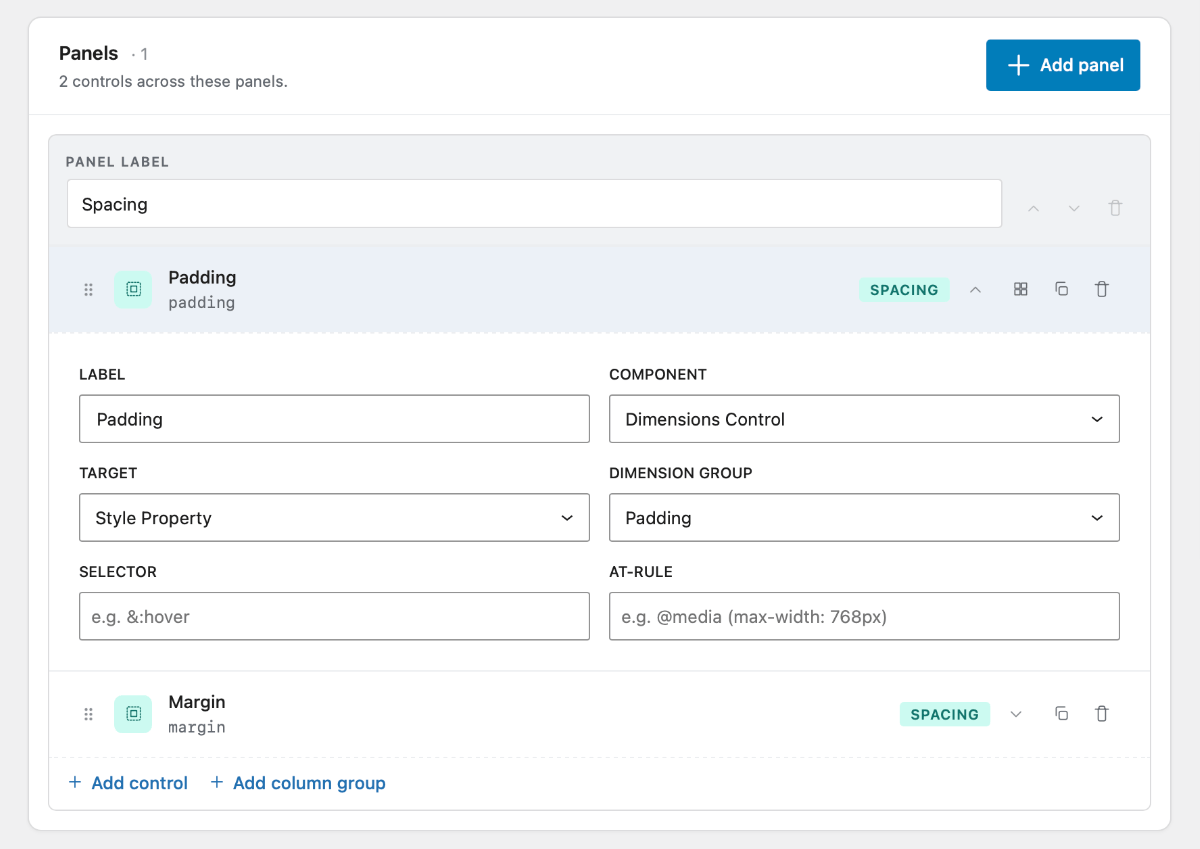Click the four-squares grid icon on Padding row
The height and width of the screenshot is (849, 1200).
tap(1021, 290)
